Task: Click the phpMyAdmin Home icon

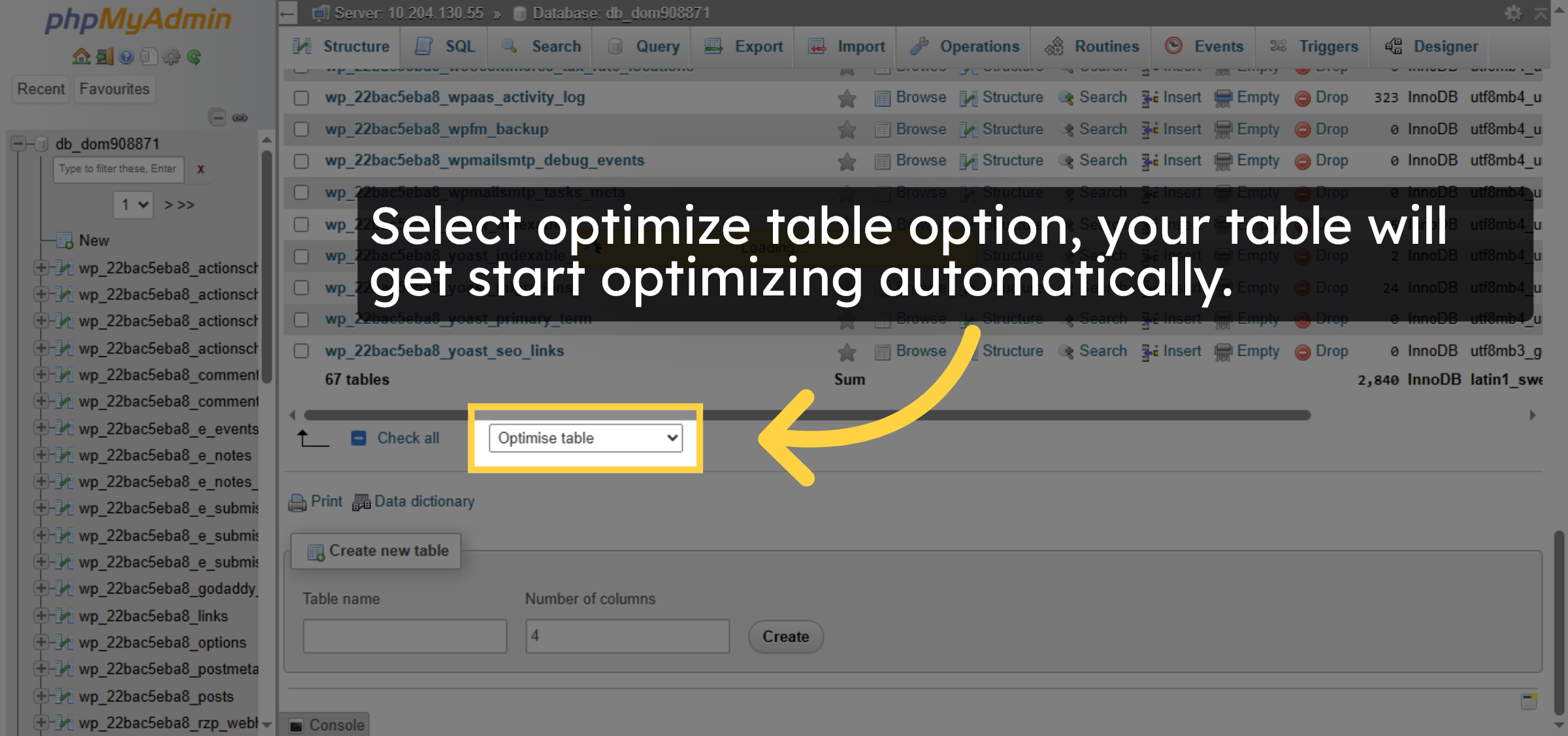Action: tap(82, 57)
